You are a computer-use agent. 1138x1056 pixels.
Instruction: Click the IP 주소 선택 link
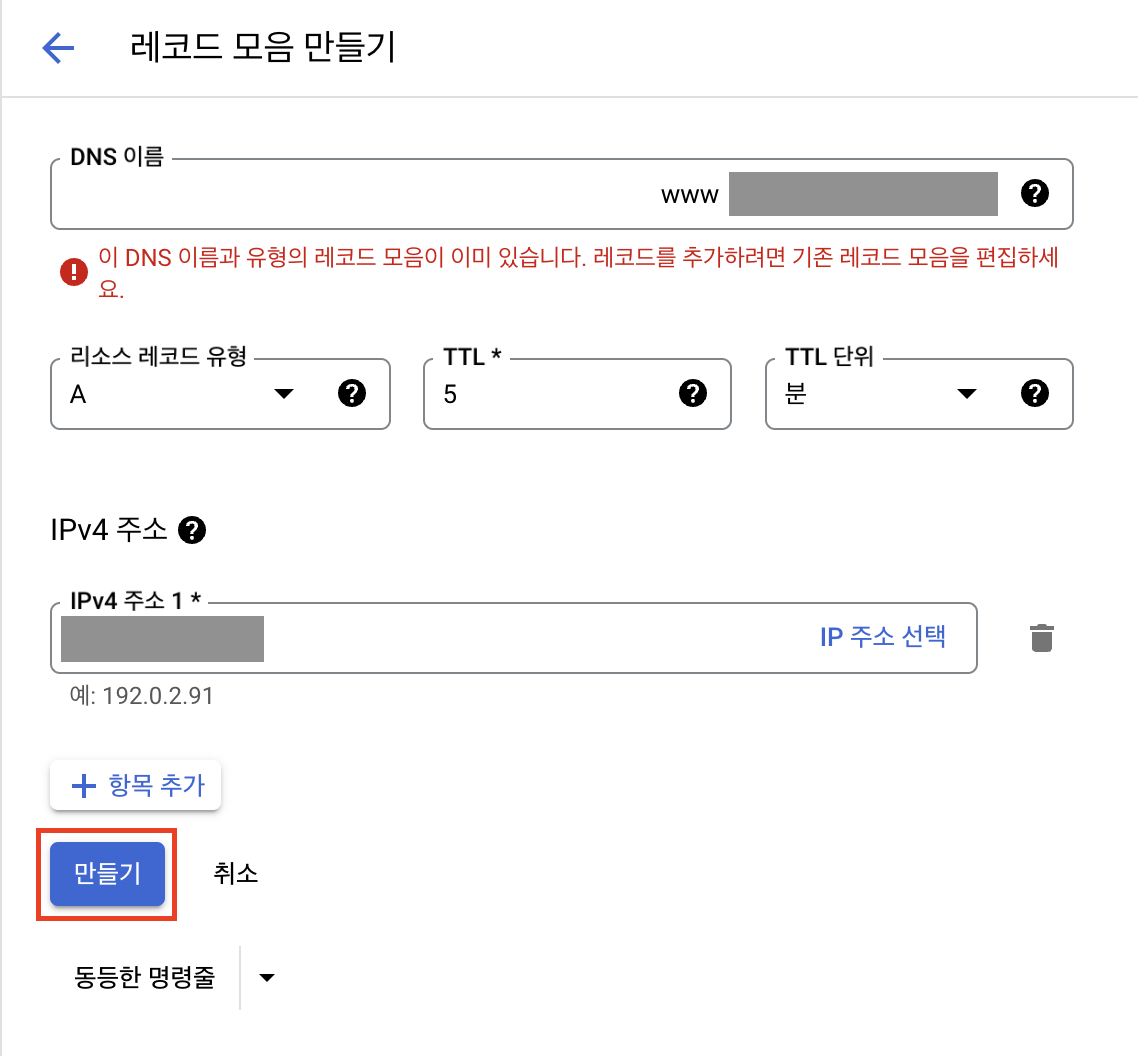click(x=883, y=637)
